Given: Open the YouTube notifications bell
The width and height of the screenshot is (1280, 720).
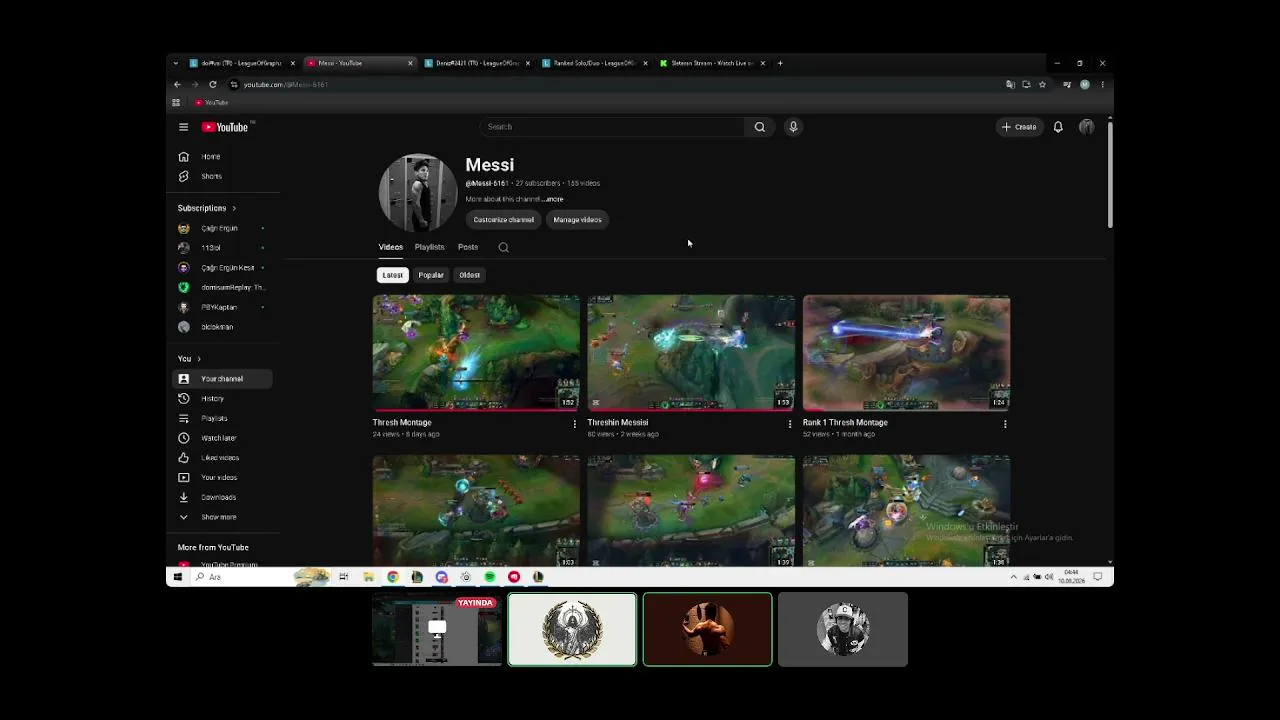Looking at the screenshot, I should coord(1058,127).
